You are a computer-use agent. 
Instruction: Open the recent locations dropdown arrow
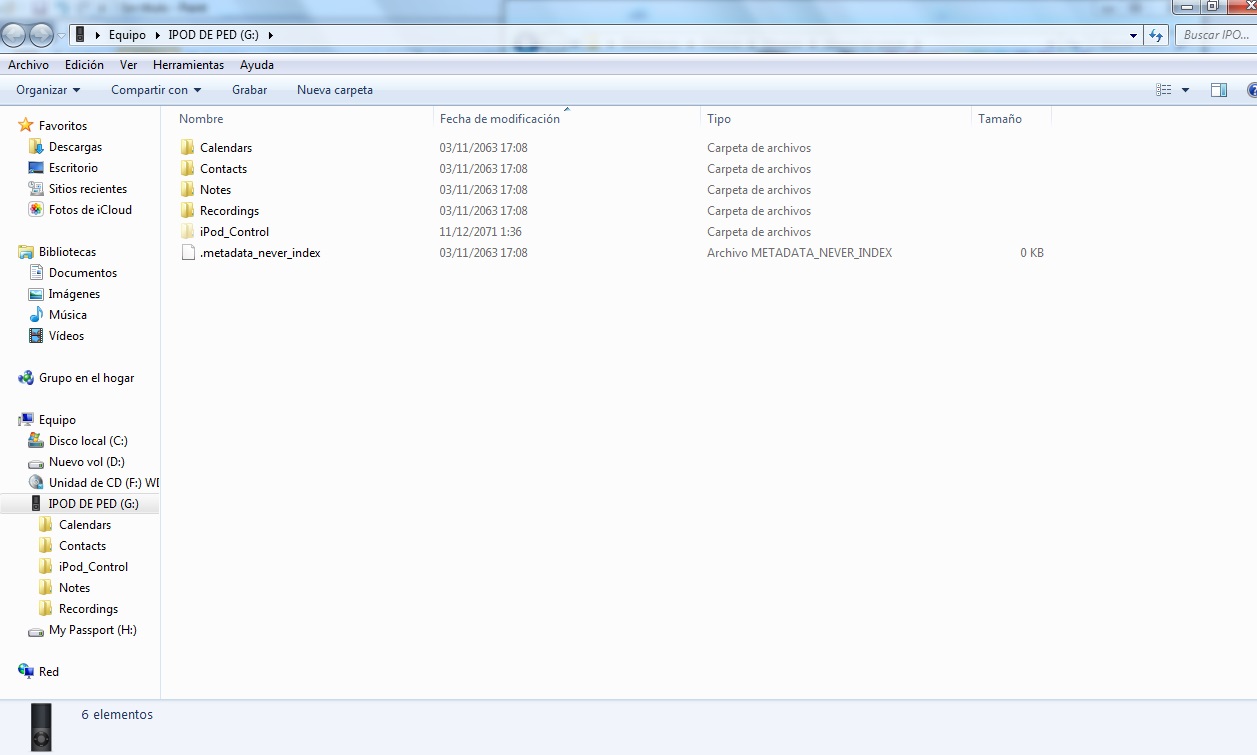(x=61, y=35)
